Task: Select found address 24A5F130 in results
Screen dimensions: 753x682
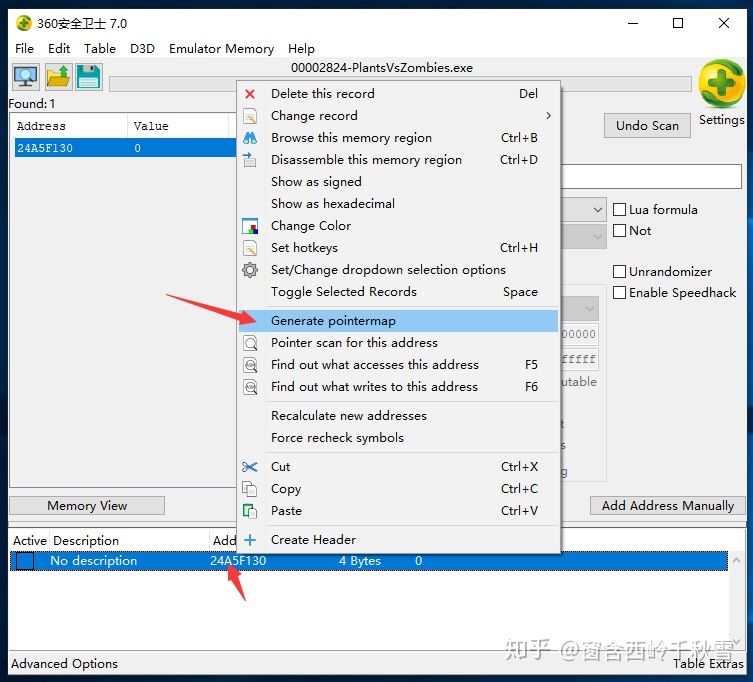Action: [125, 148]
